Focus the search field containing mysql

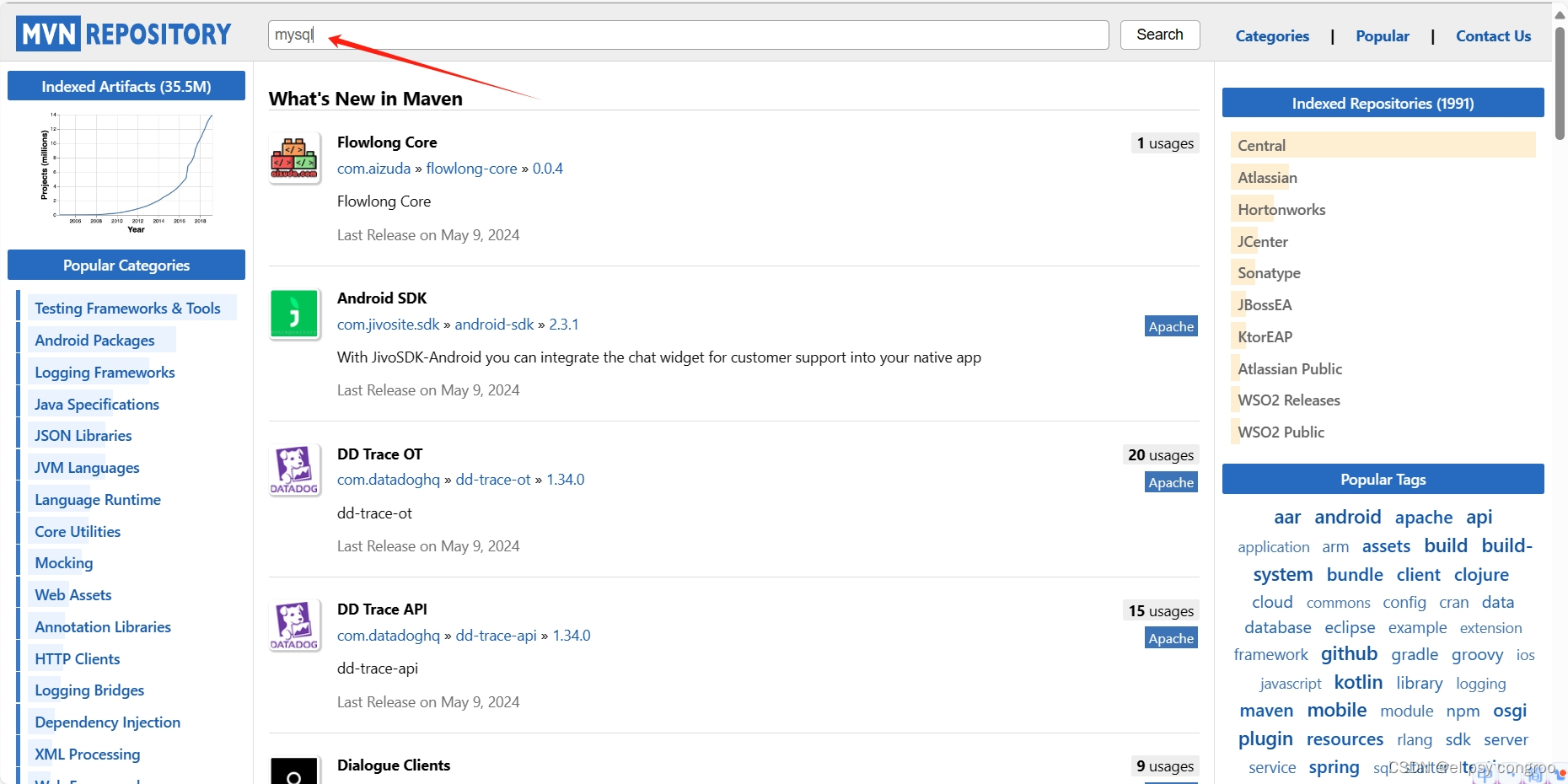688,35
